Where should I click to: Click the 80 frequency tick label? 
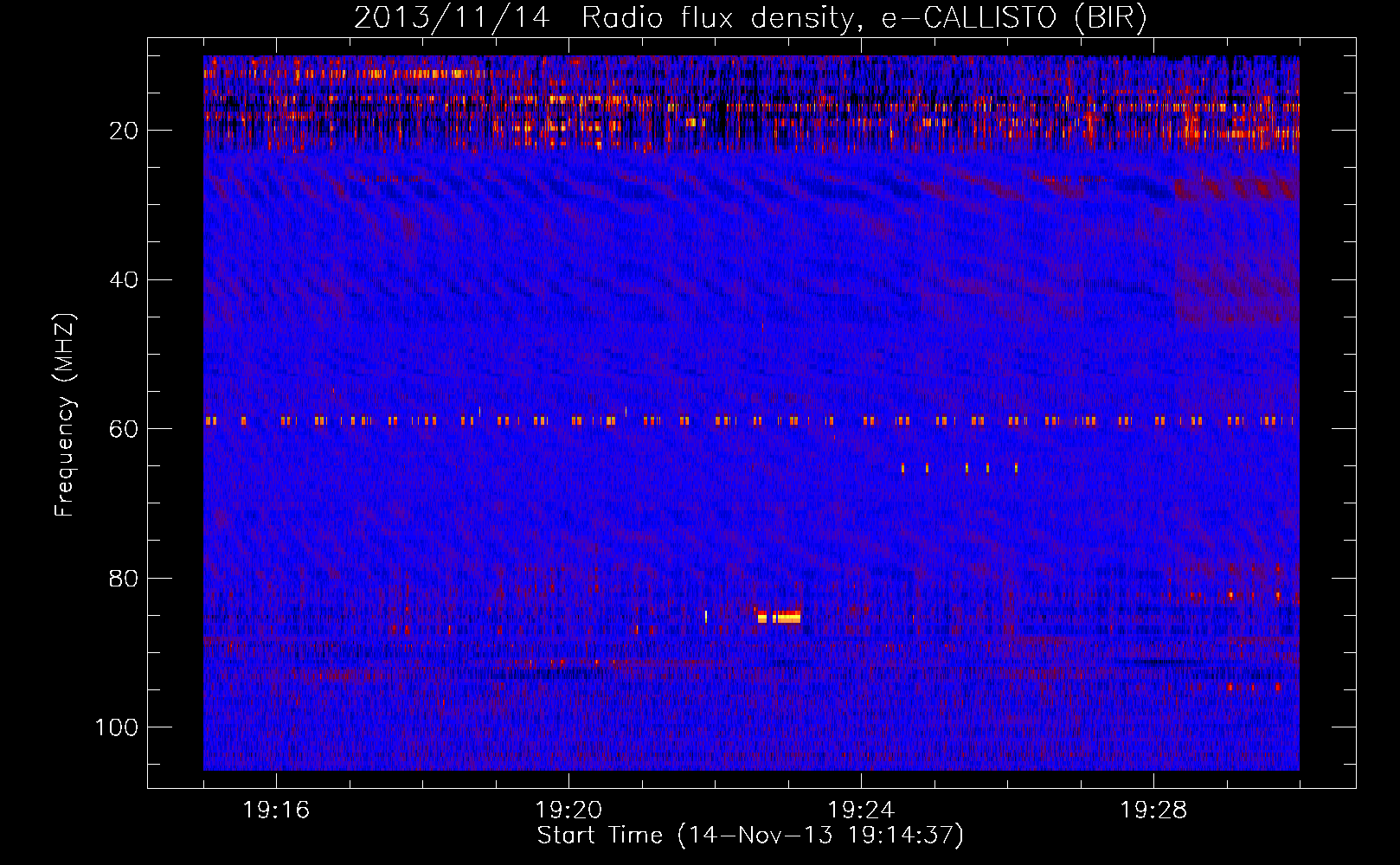[x=124, y=578]
